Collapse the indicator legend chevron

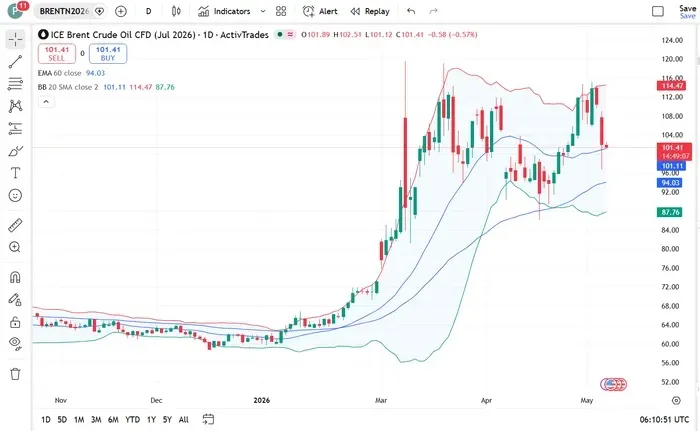[46, 102]
